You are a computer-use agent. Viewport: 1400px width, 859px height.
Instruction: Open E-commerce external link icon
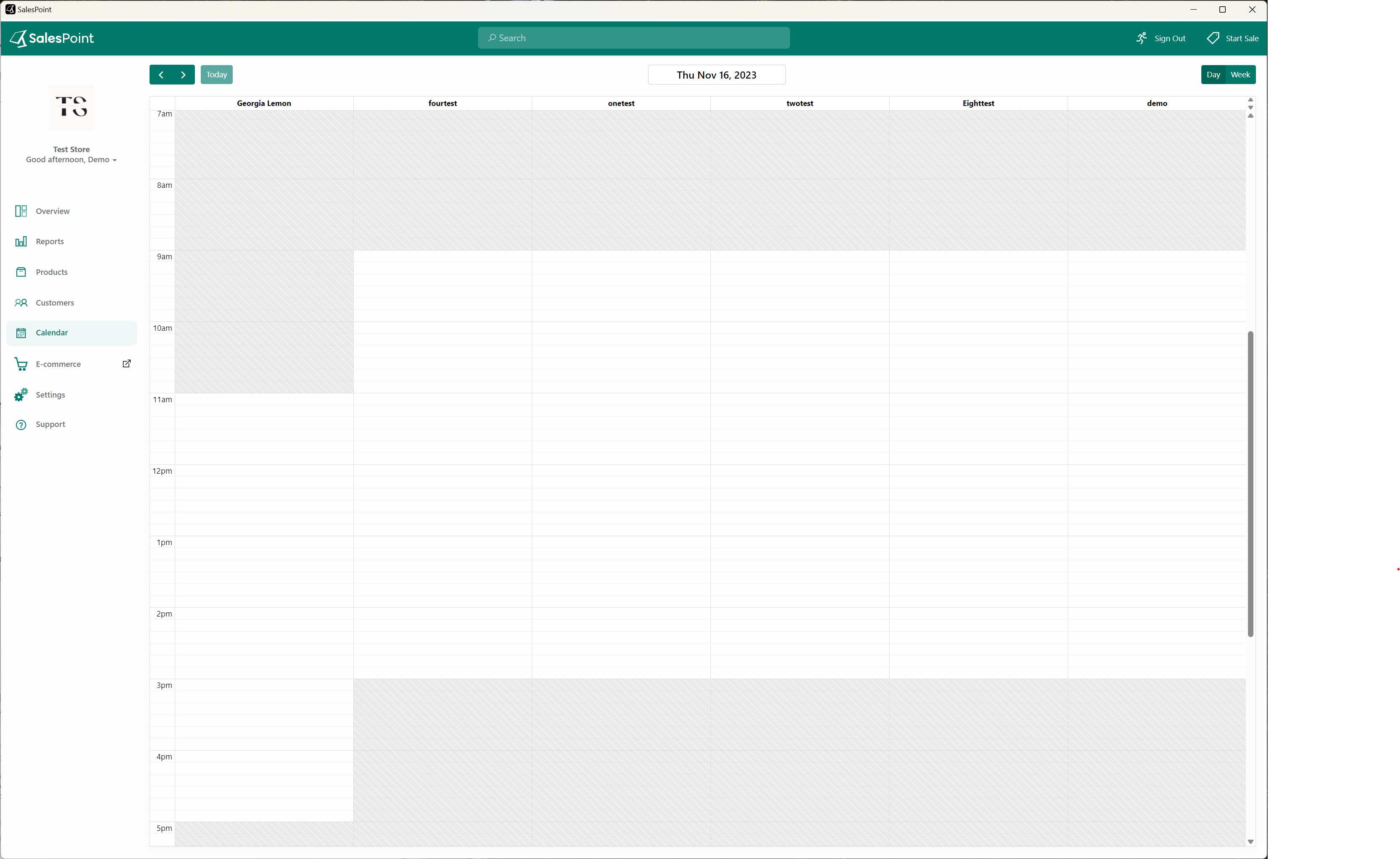(127, 363)
